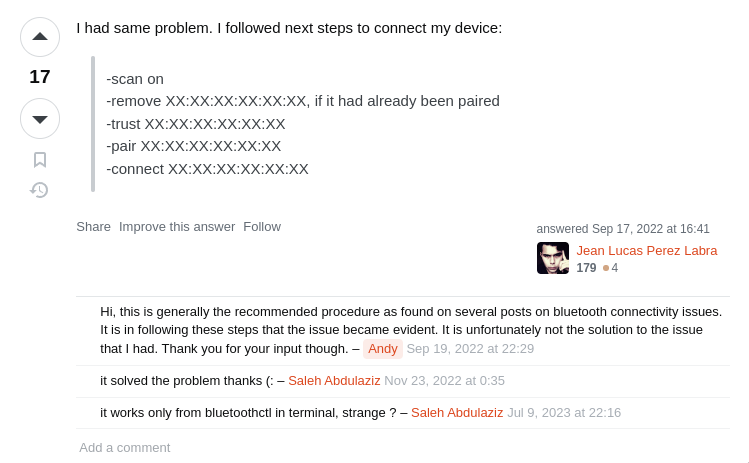Click the reputation score 179

coord(586,268)
